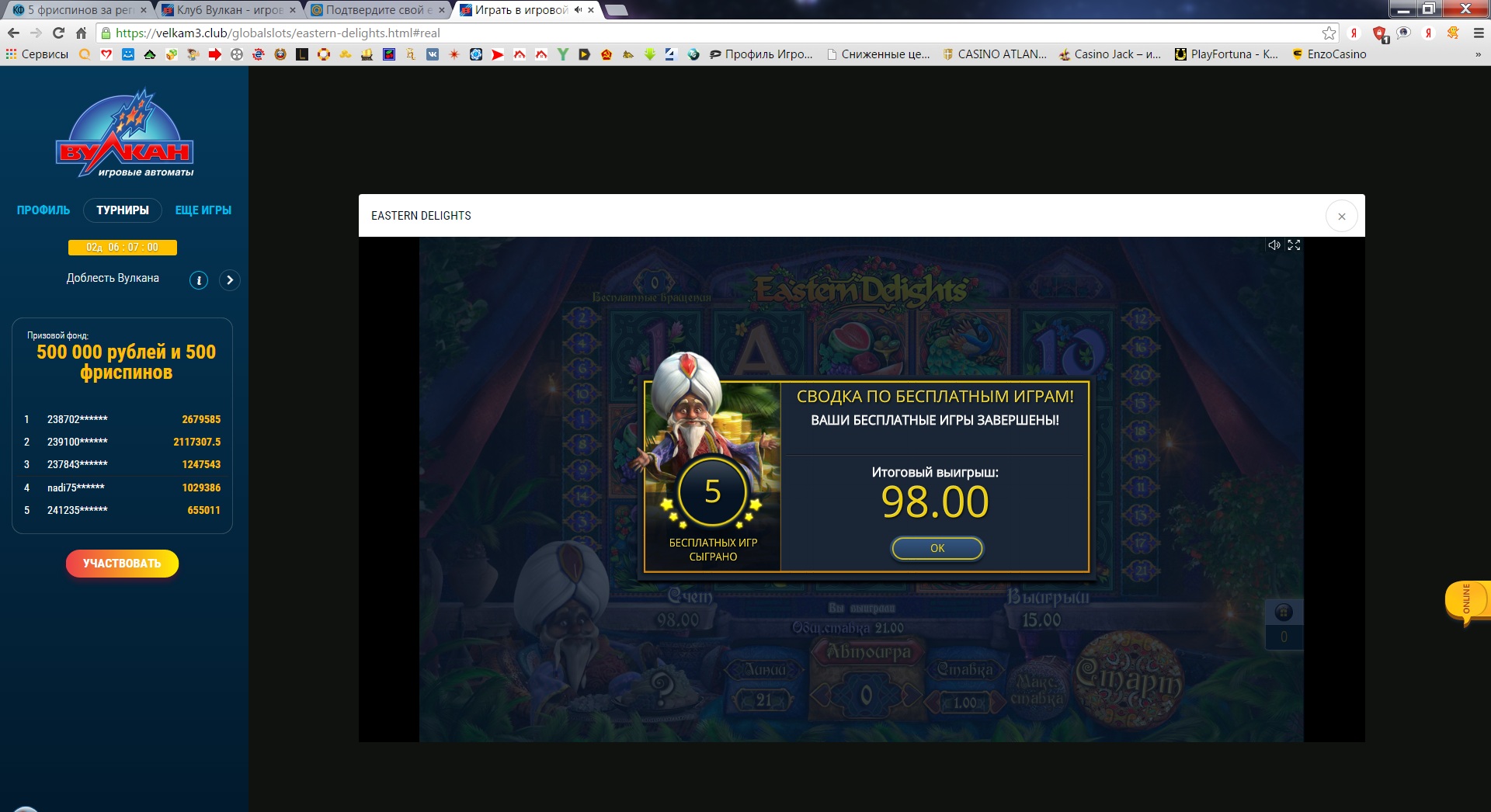1491x812 pixels.
Task: Show tournament info for Доблесть Вулкана
Action: (199, 280)
